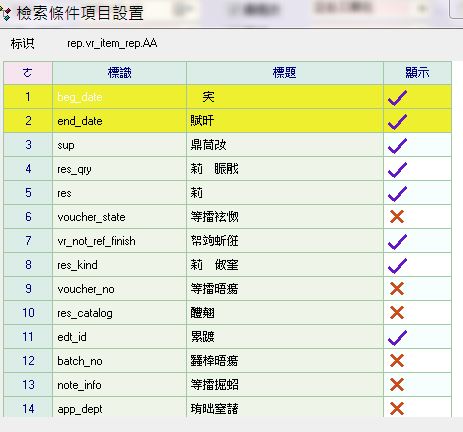Click the red X for app_dept
The width and height of the screenshot is (463, 432).
tap(397, 409)
